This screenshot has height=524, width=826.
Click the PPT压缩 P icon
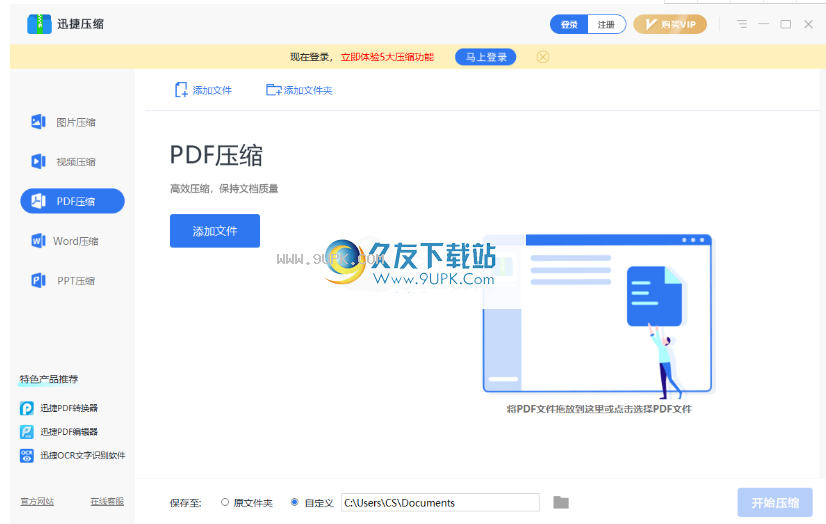[x=38, y=280]
